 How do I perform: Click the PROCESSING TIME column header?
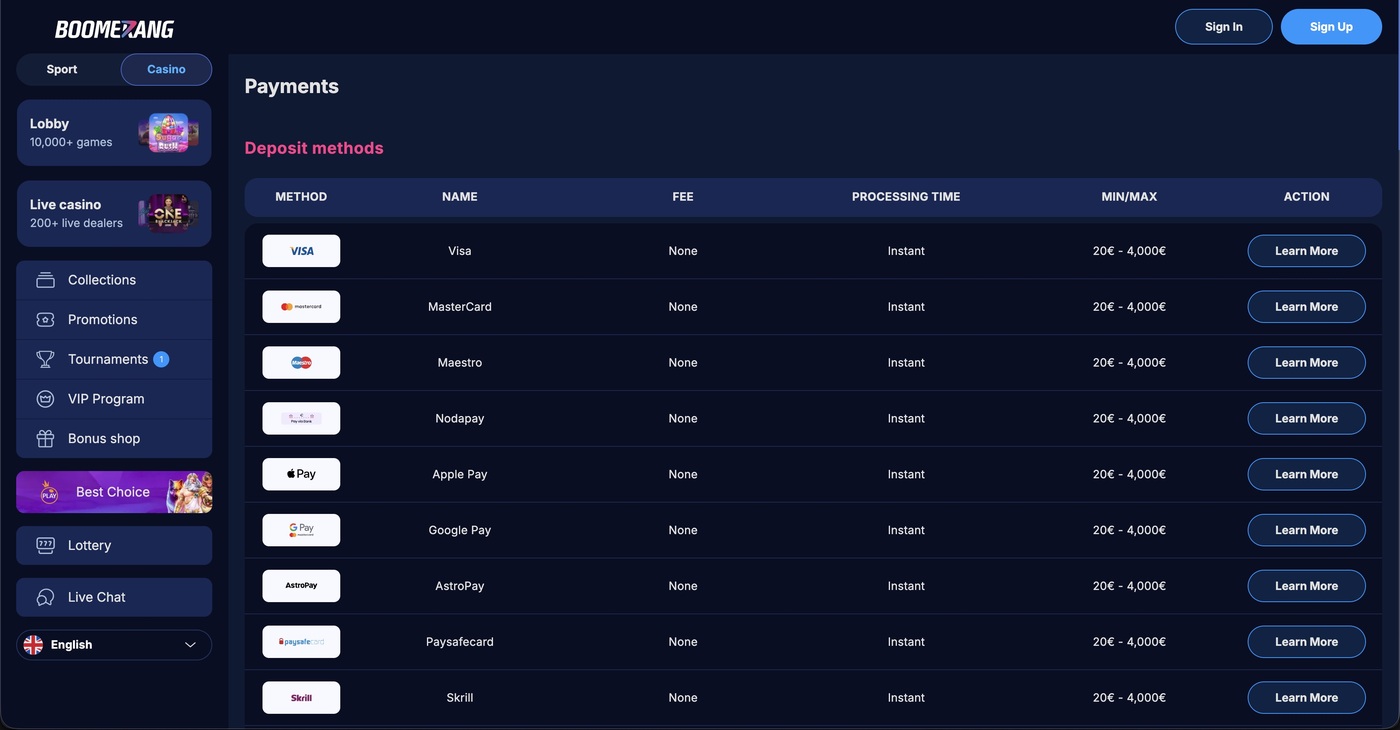(x=906, y=197)
